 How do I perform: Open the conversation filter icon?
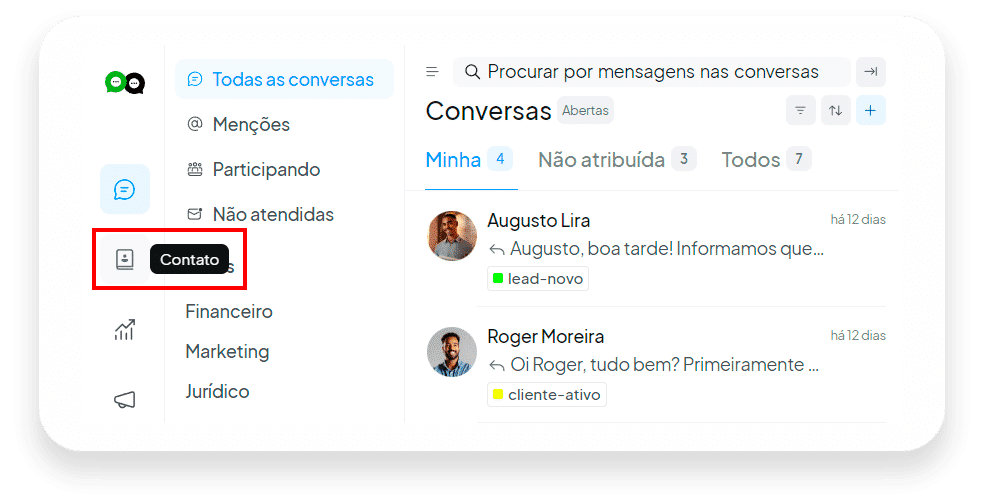coord(800,110)
